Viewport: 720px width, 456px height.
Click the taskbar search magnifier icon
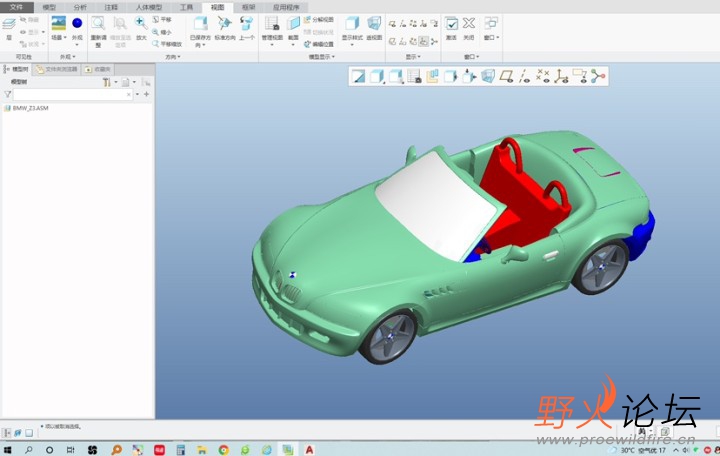(x=28, y=450)
